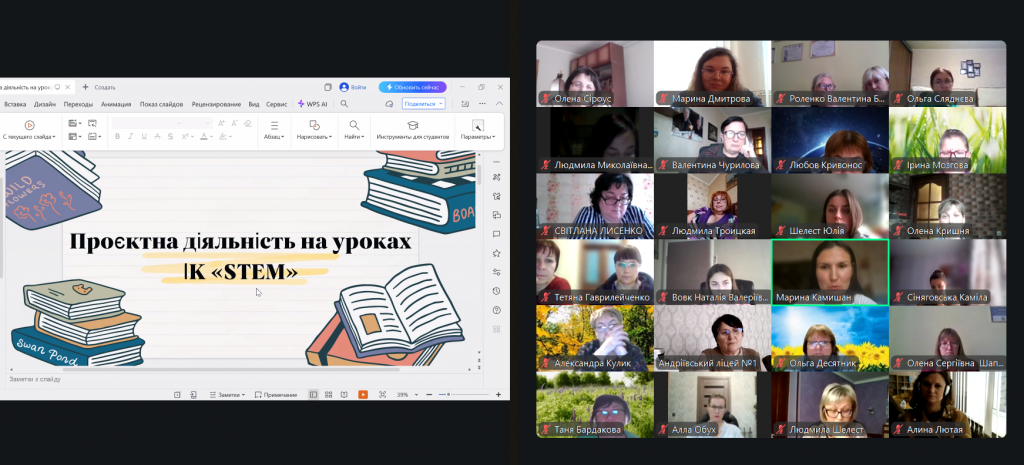Click the Поделиться share button

[x=423, y=104]
